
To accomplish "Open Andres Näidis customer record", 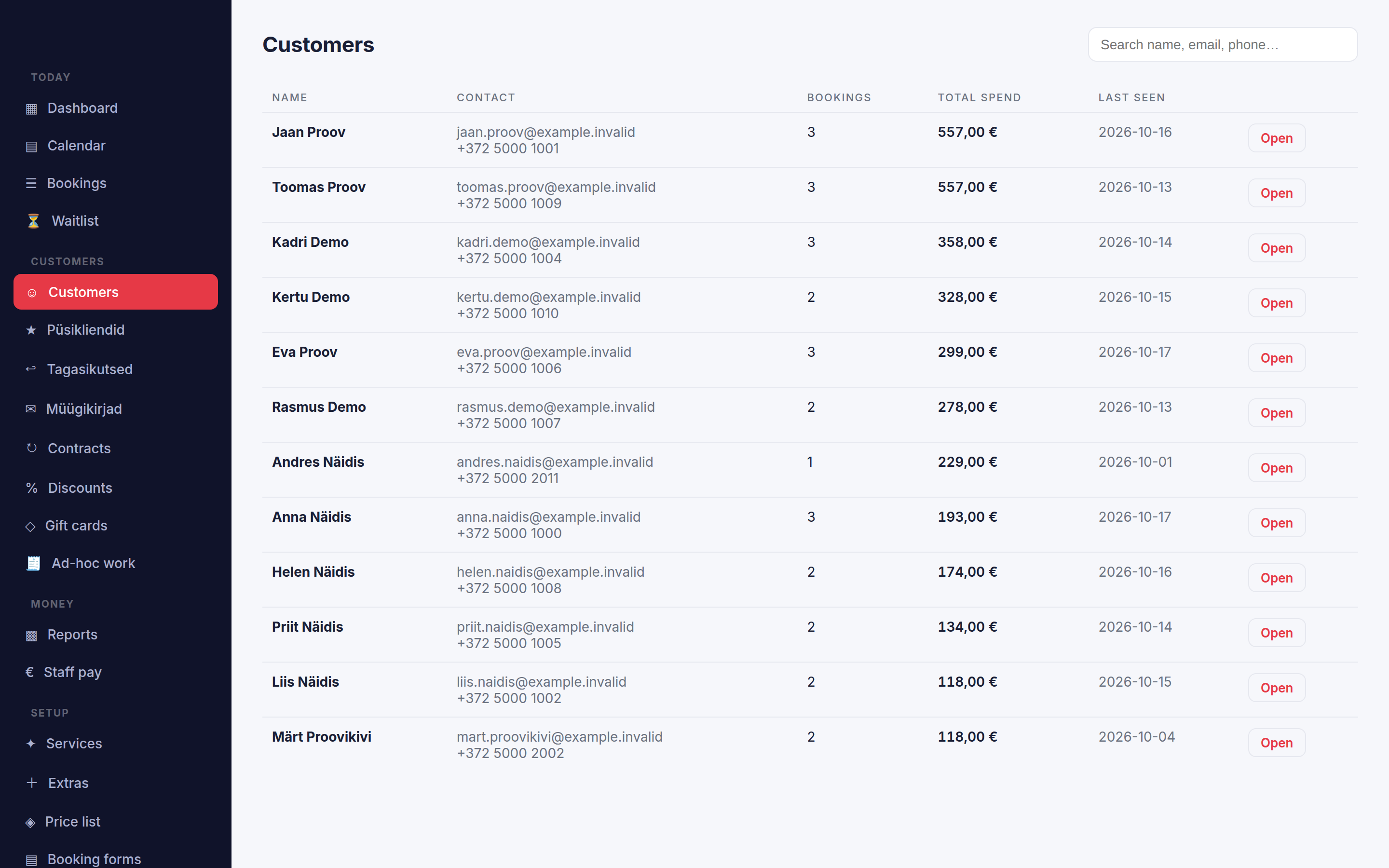I will pos(1277,468).
